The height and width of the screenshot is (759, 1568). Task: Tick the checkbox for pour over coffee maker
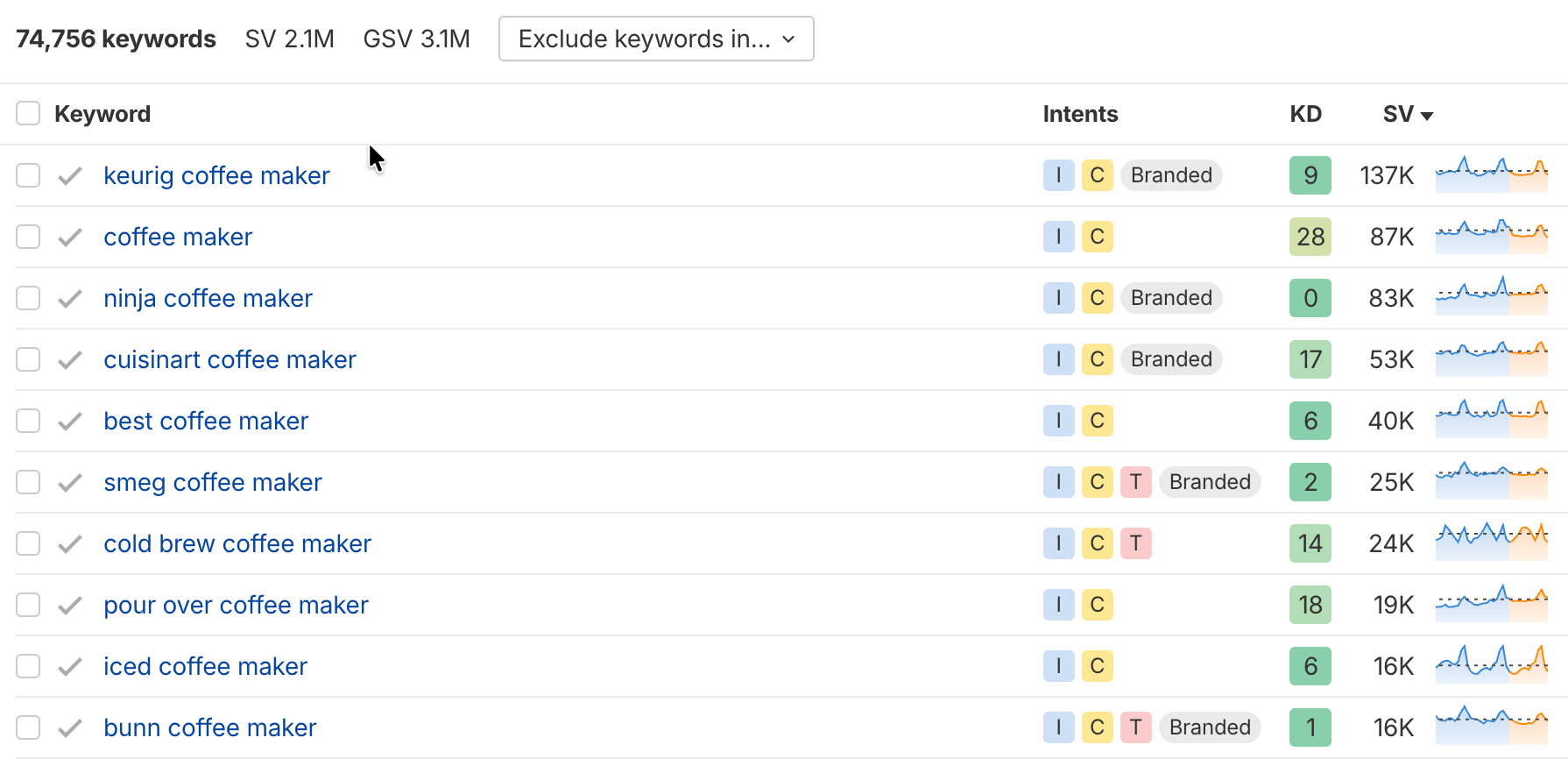pos(28,605)
